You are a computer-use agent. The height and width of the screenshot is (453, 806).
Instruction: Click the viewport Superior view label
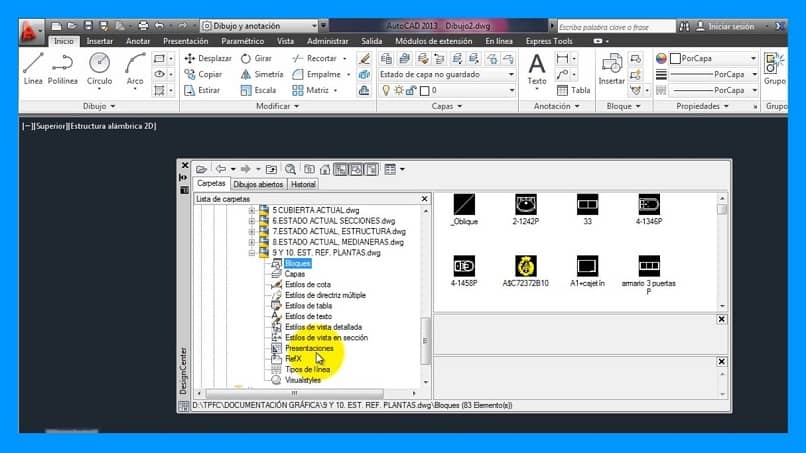[51, 126]
